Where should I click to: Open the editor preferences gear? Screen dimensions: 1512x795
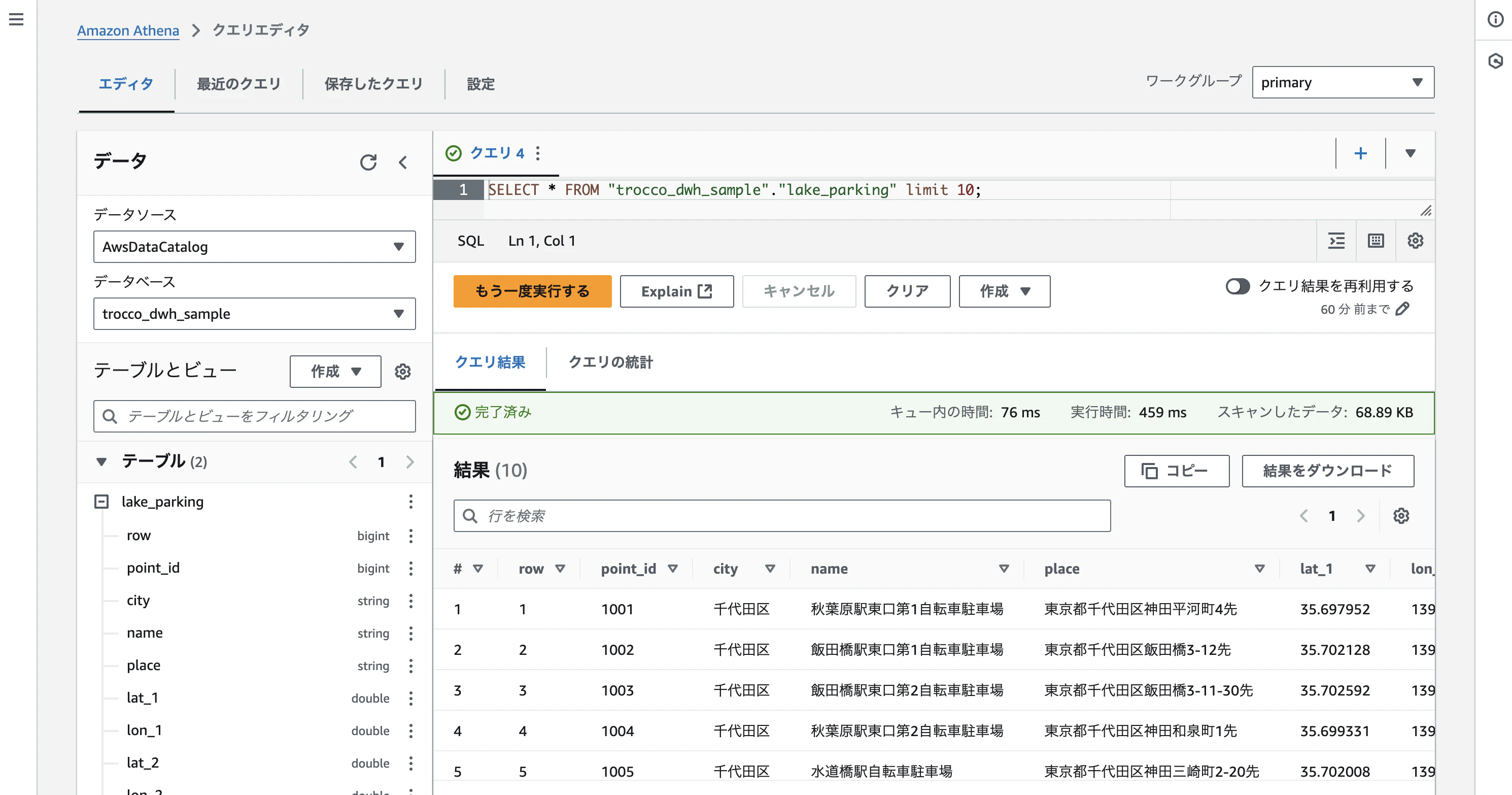pos(1415,241)
